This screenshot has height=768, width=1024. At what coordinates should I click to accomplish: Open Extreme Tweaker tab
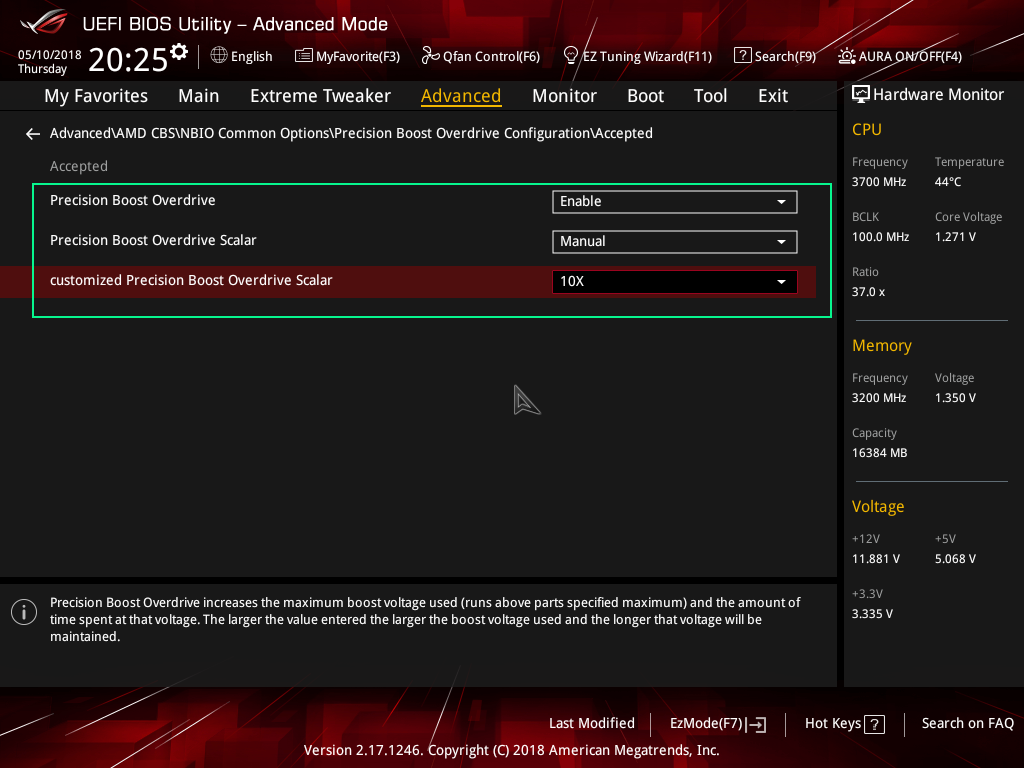point(320,96)
